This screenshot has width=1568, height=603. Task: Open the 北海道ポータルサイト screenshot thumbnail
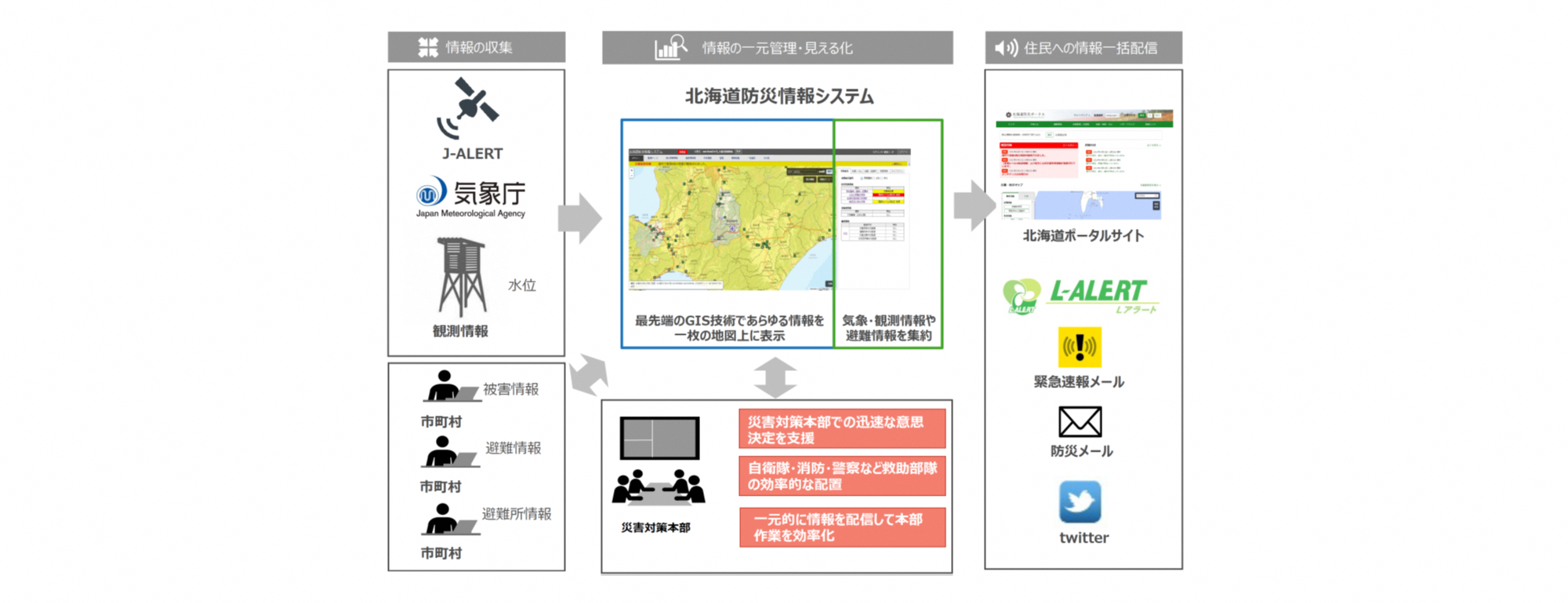(x=1083, y=165)
